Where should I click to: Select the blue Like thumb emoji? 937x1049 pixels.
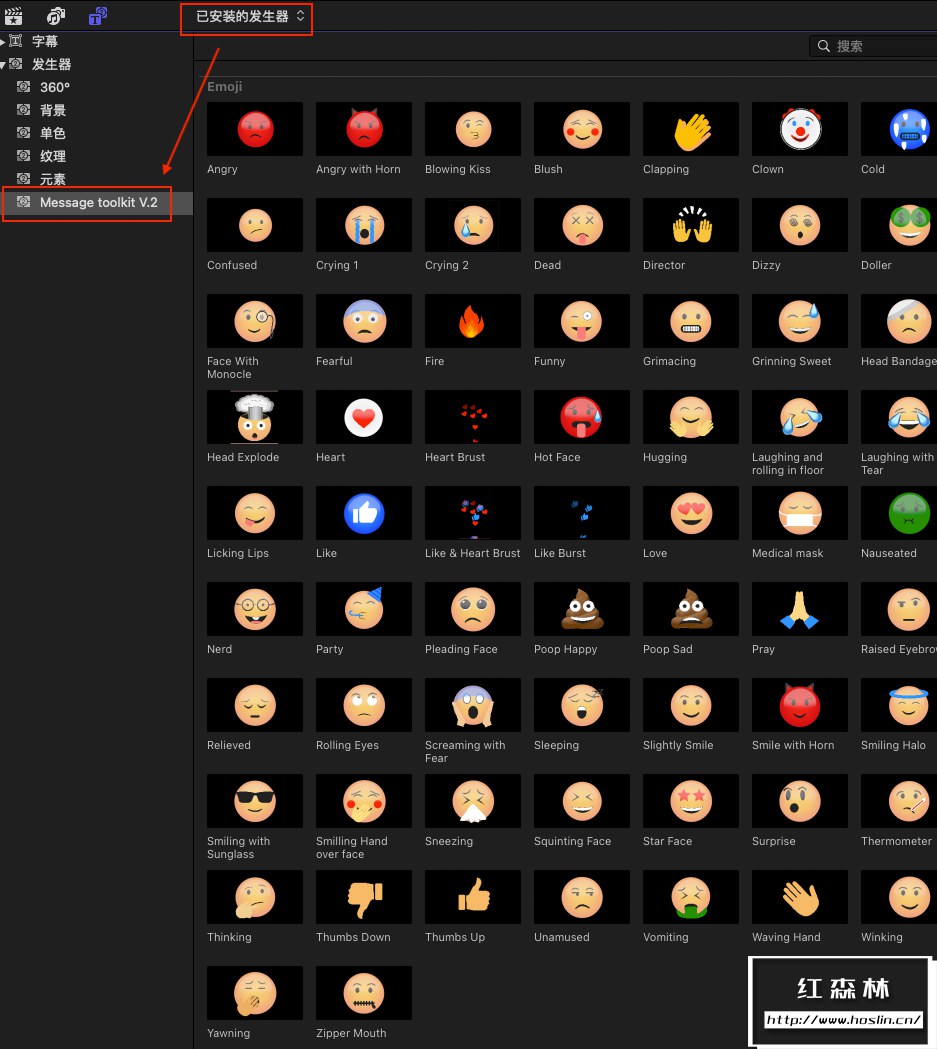[364, 513]
